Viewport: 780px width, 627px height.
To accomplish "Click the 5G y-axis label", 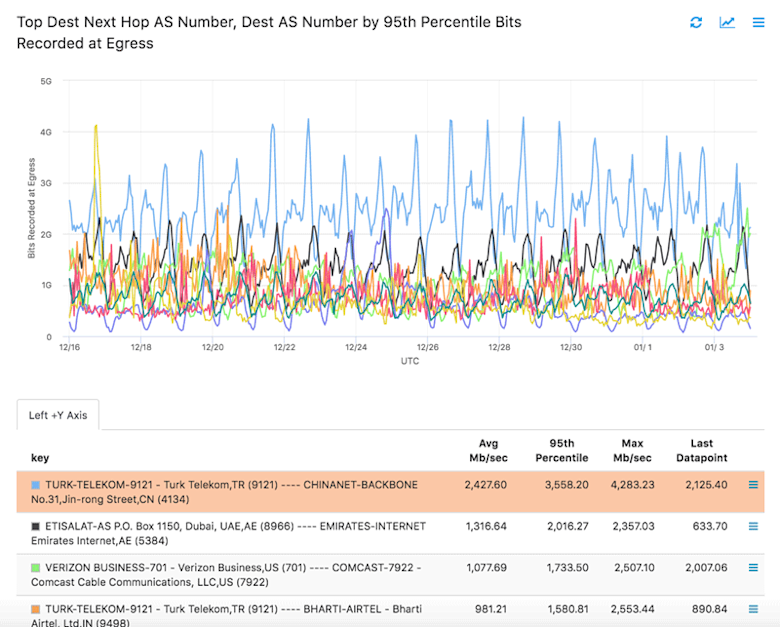I will click(46, 81).
